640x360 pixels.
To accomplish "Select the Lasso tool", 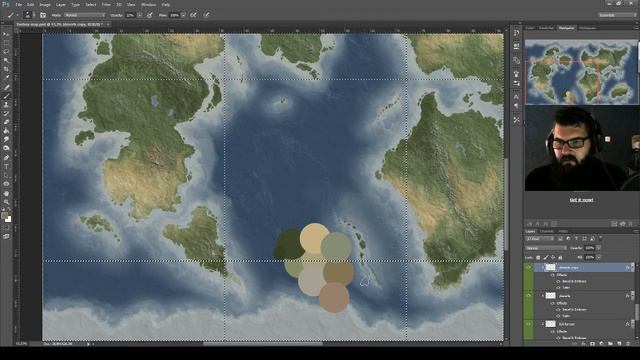I will (6, 52).
